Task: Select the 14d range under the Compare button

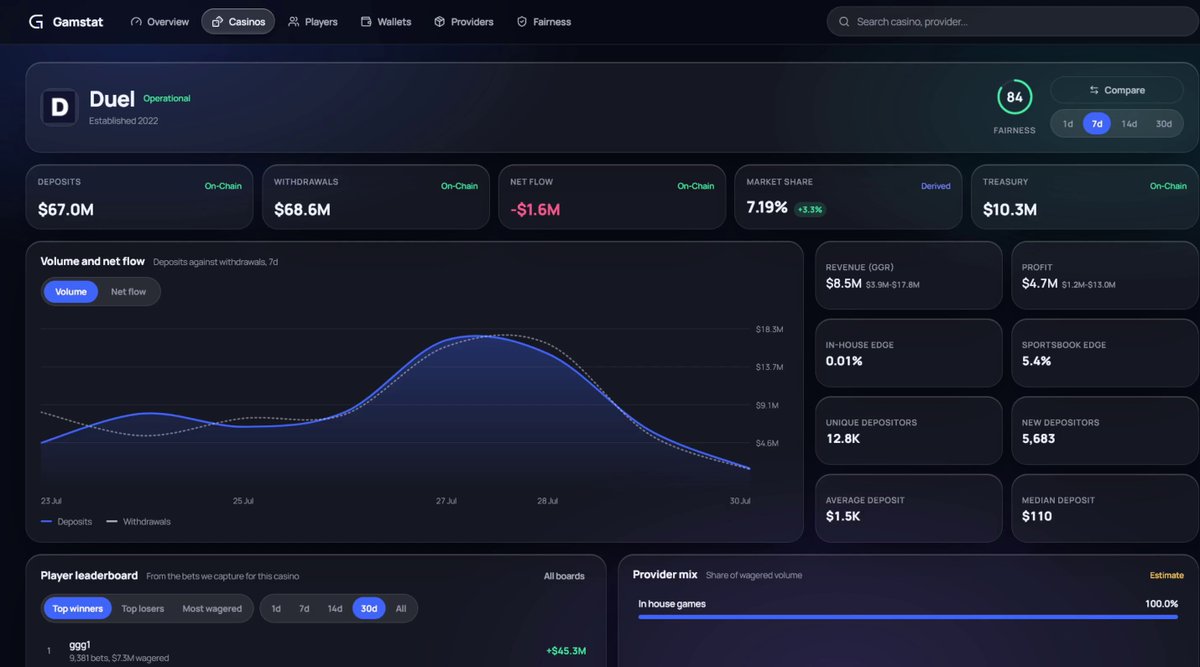Action: 1129,123
